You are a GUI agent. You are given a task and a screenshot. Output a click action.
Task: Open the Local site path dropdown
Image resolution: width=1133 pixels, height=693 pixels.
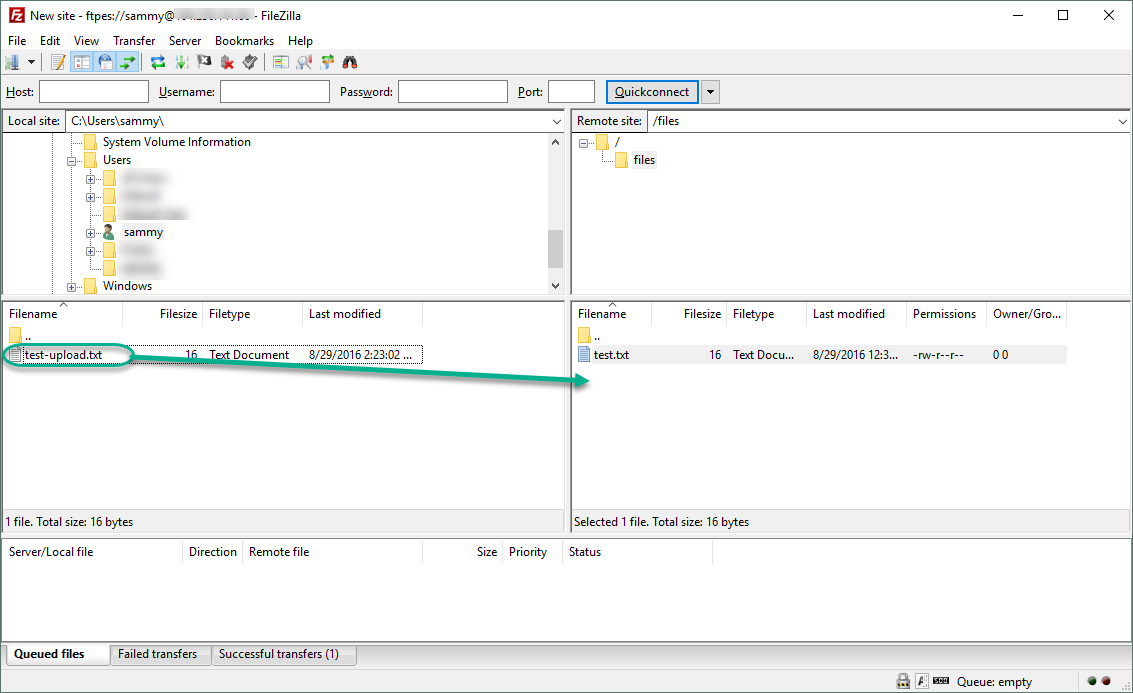pyautogui.click(x=556, y=121)
